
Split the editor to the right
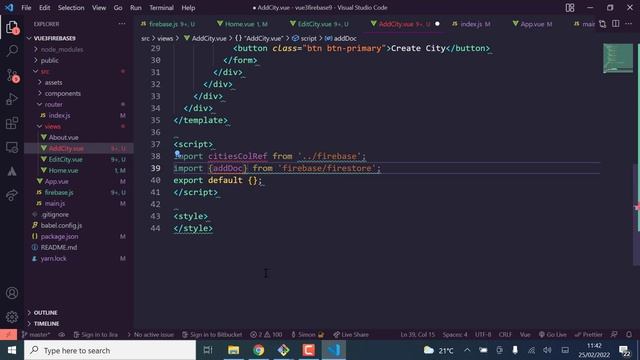click(616, 24)
